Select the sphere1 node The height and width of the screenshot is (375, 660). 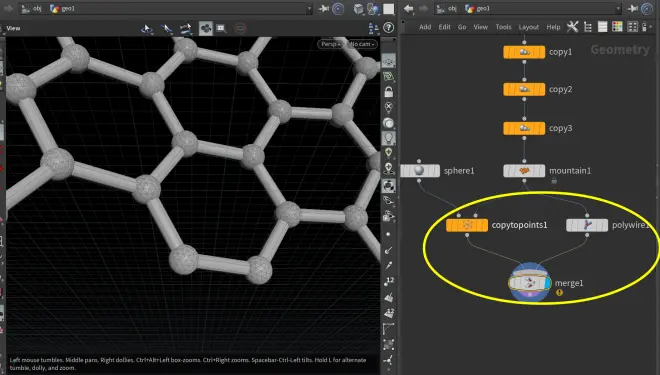click(419, 170)
